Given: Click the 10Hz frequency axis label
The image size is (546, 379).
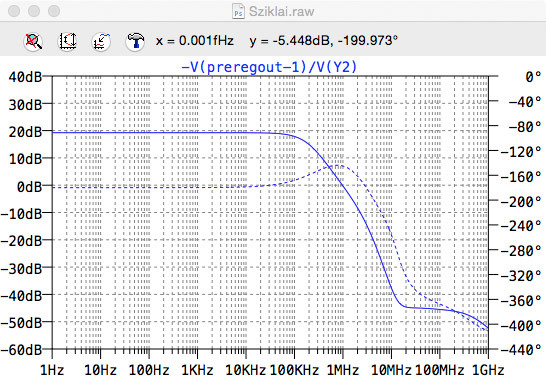Looking at the screenshot, I should [100, 370].
